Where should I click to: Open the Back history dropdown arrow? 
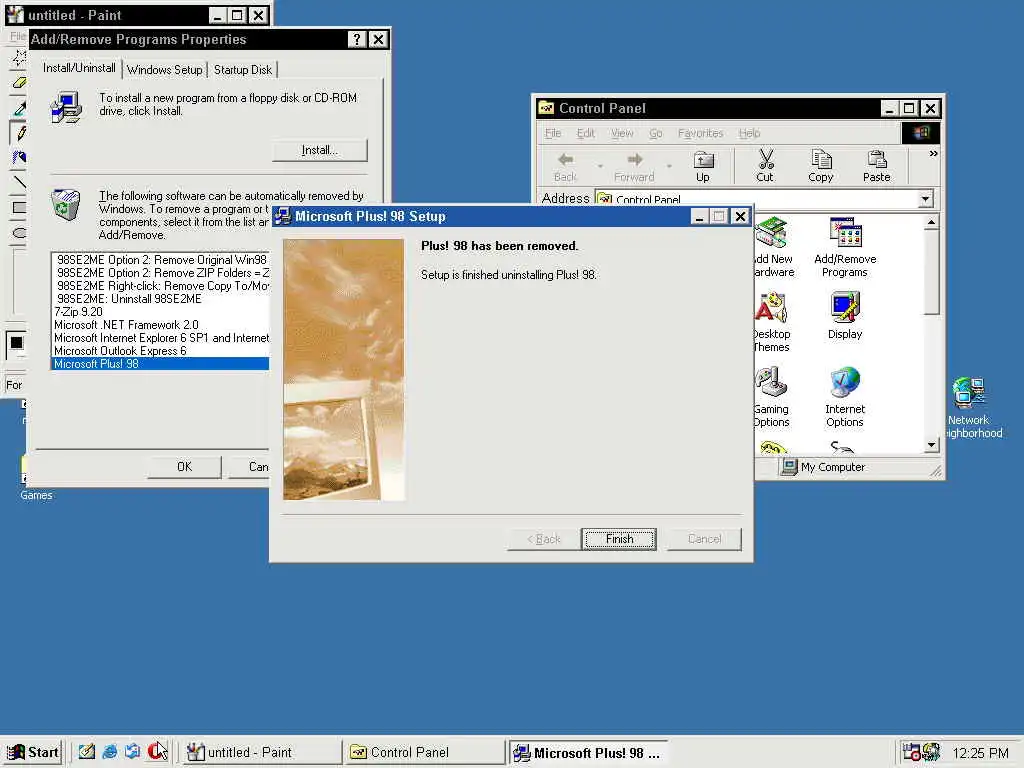600,166
